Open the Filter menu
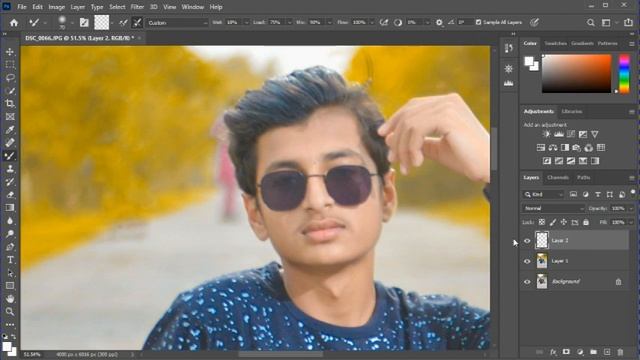Viewport: 640px width, 360px height. click(x=137, y=7)
